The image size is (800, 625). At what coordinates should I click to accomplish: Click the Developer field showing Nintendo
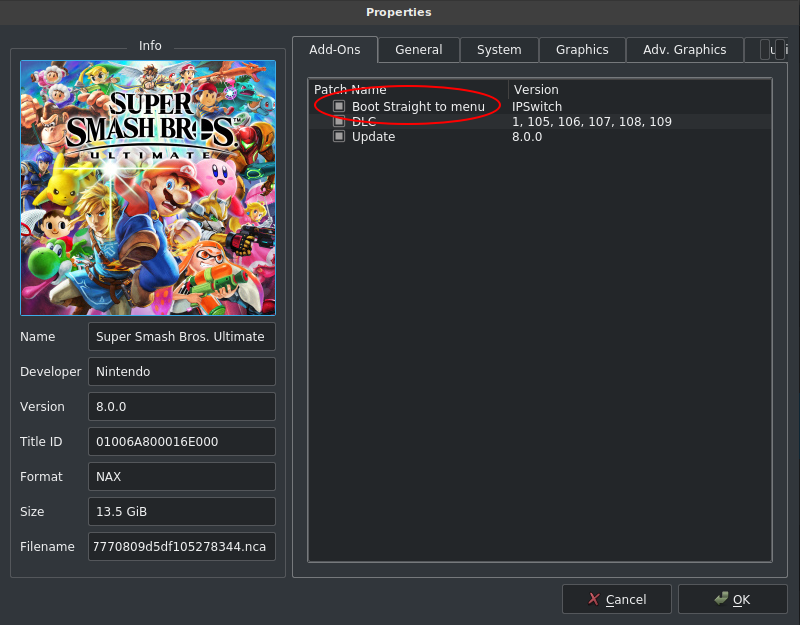pos(181,372)
